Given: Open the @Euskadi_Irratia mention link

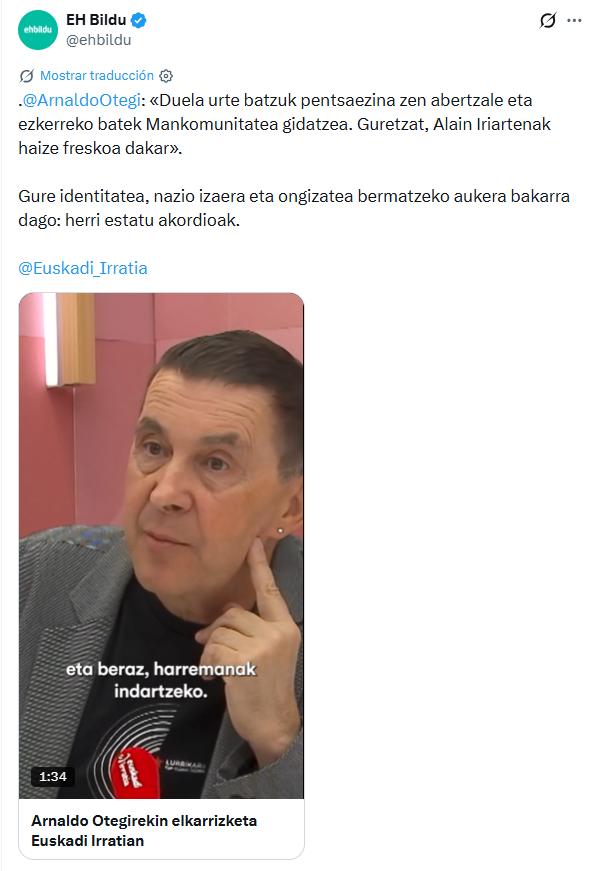Looking at the screenshot, I should [x=83, y=268].
